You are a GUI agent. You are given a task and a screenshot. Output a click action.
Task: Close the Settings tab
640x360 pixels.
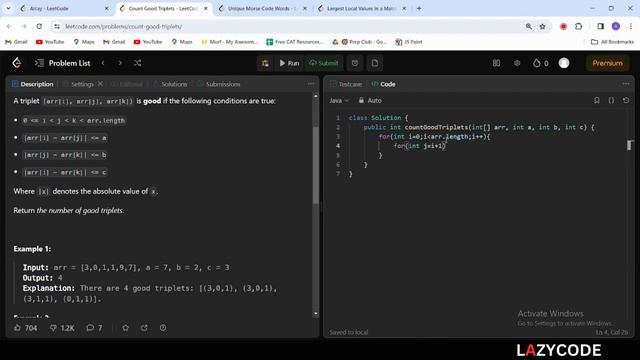(x=100, y=84)
